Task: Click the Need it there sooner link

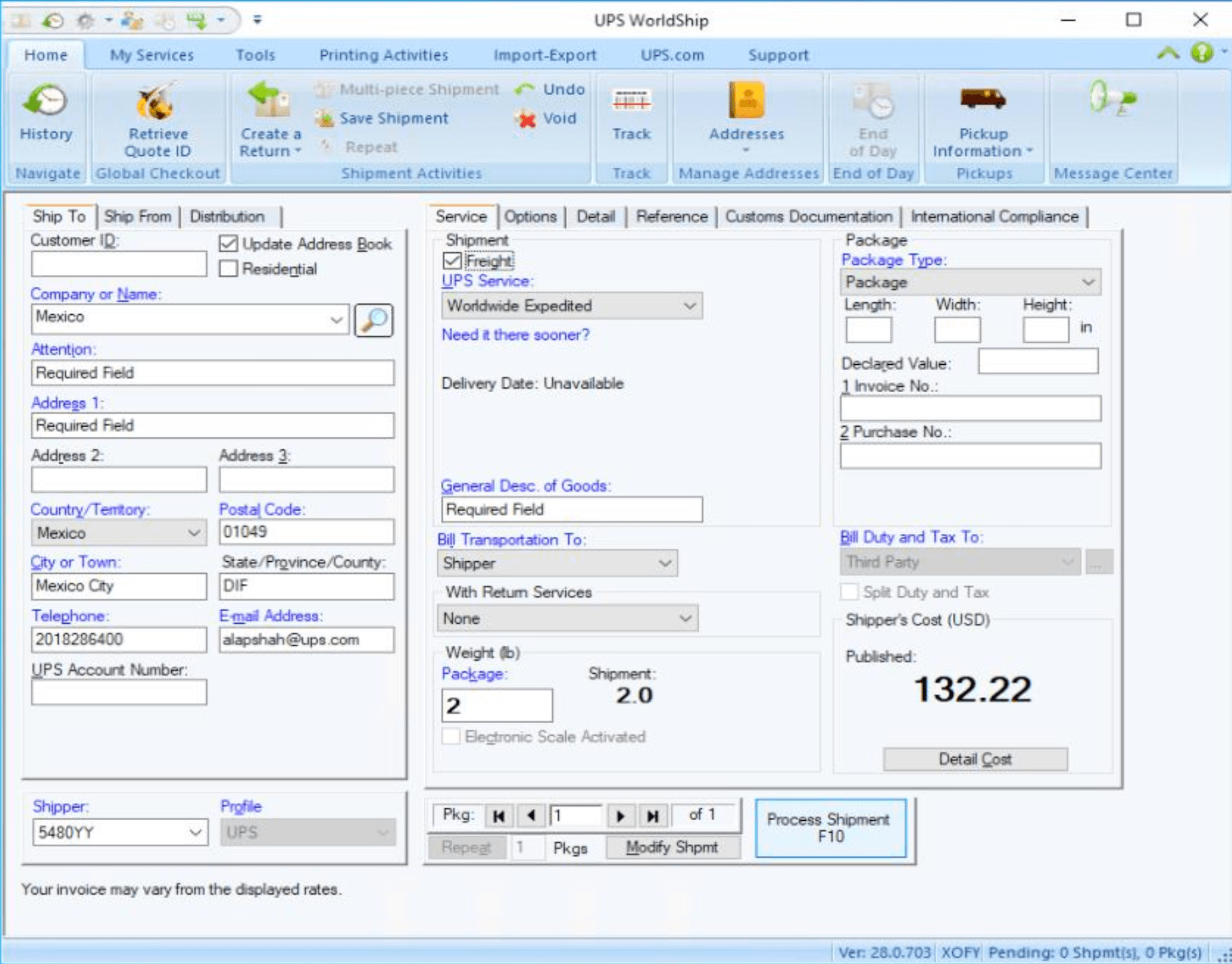Action: pyautogui.click(x=515, y=335)
